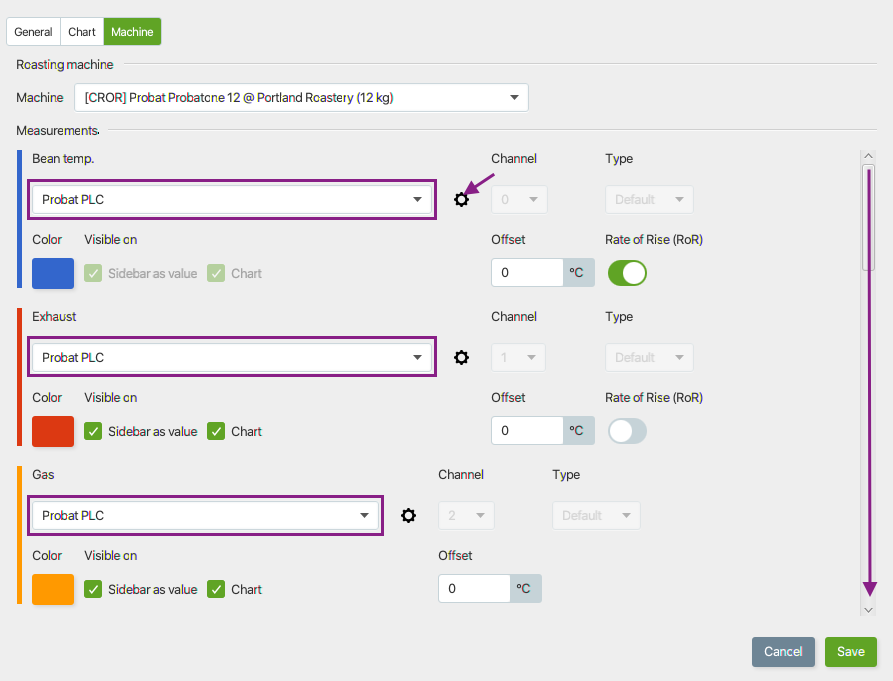Viewport: 893px width, 681px height.
Task: Open the Machine selection dropdown
Action: point(301,97)
